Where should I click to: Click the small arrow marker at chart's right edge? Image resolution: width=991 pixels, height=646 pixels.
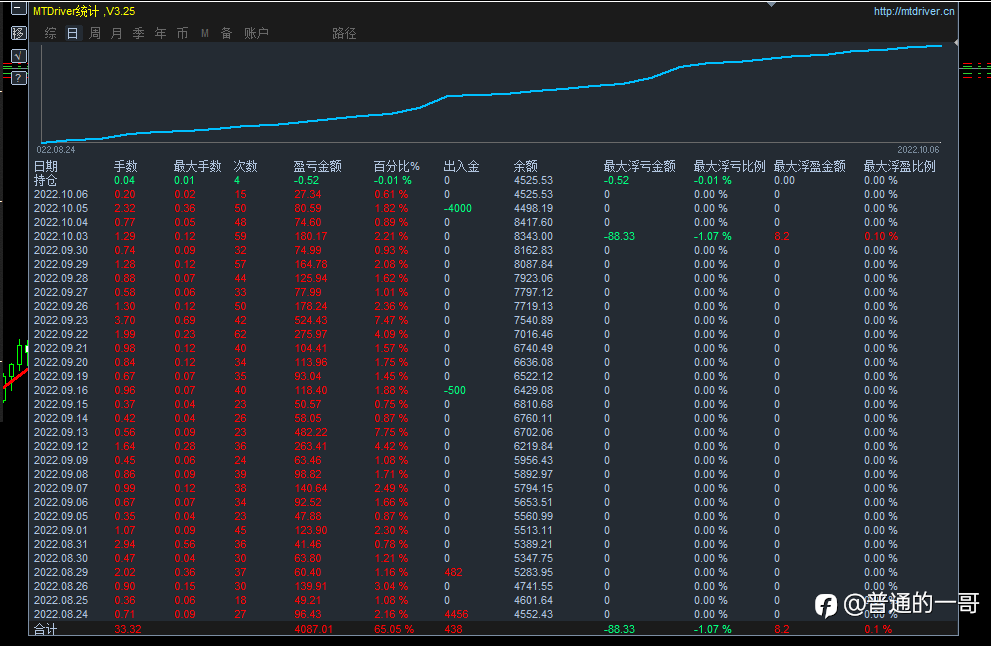(957, 43)
